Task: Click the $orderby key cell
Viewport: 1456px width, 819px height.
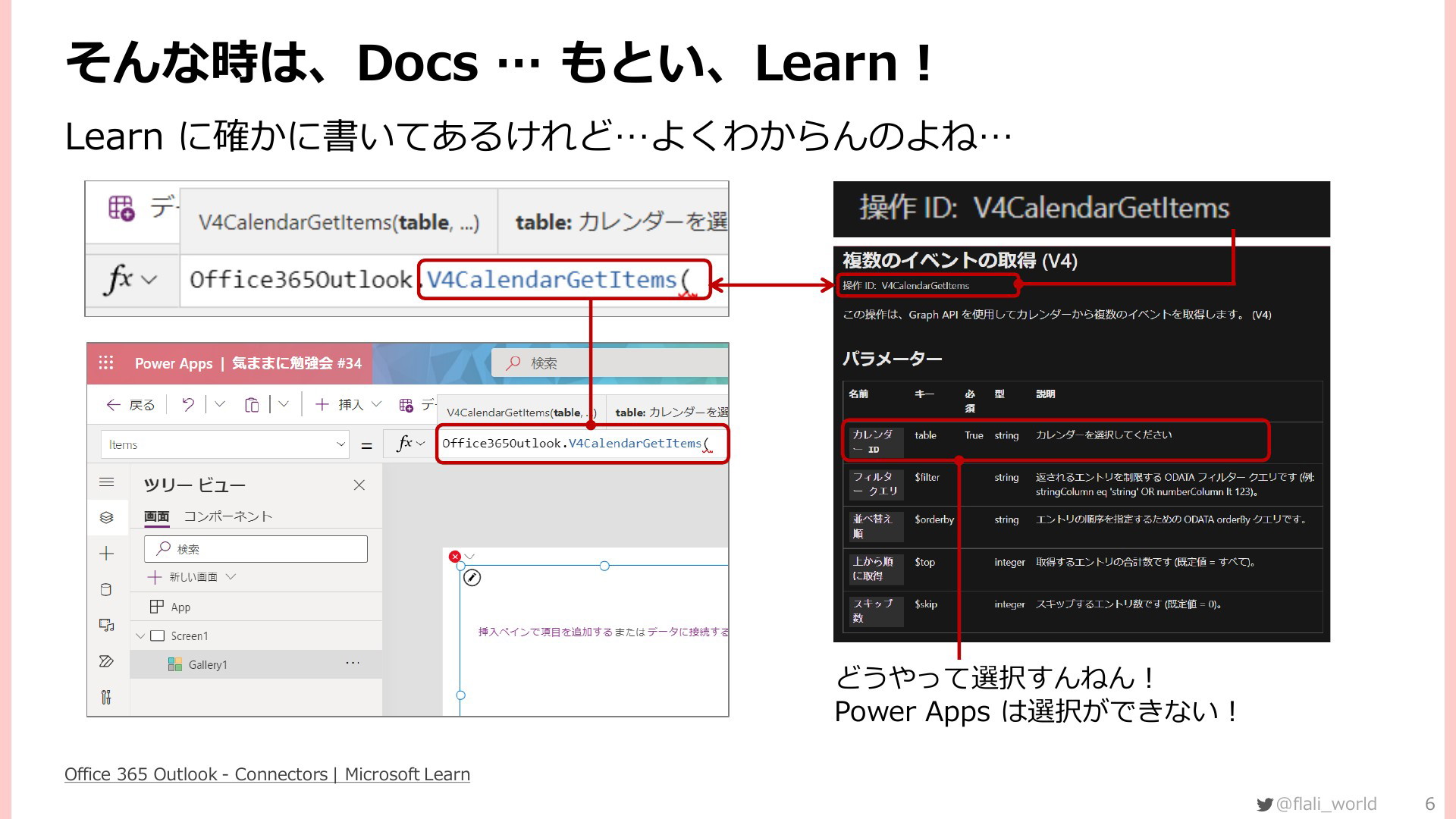Action: tap(934, 519)
